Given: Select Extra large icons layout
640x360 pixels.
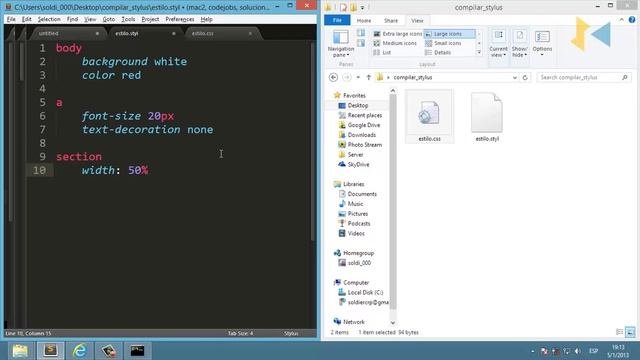Looking at the screenshot, I should tap(398, 34).
